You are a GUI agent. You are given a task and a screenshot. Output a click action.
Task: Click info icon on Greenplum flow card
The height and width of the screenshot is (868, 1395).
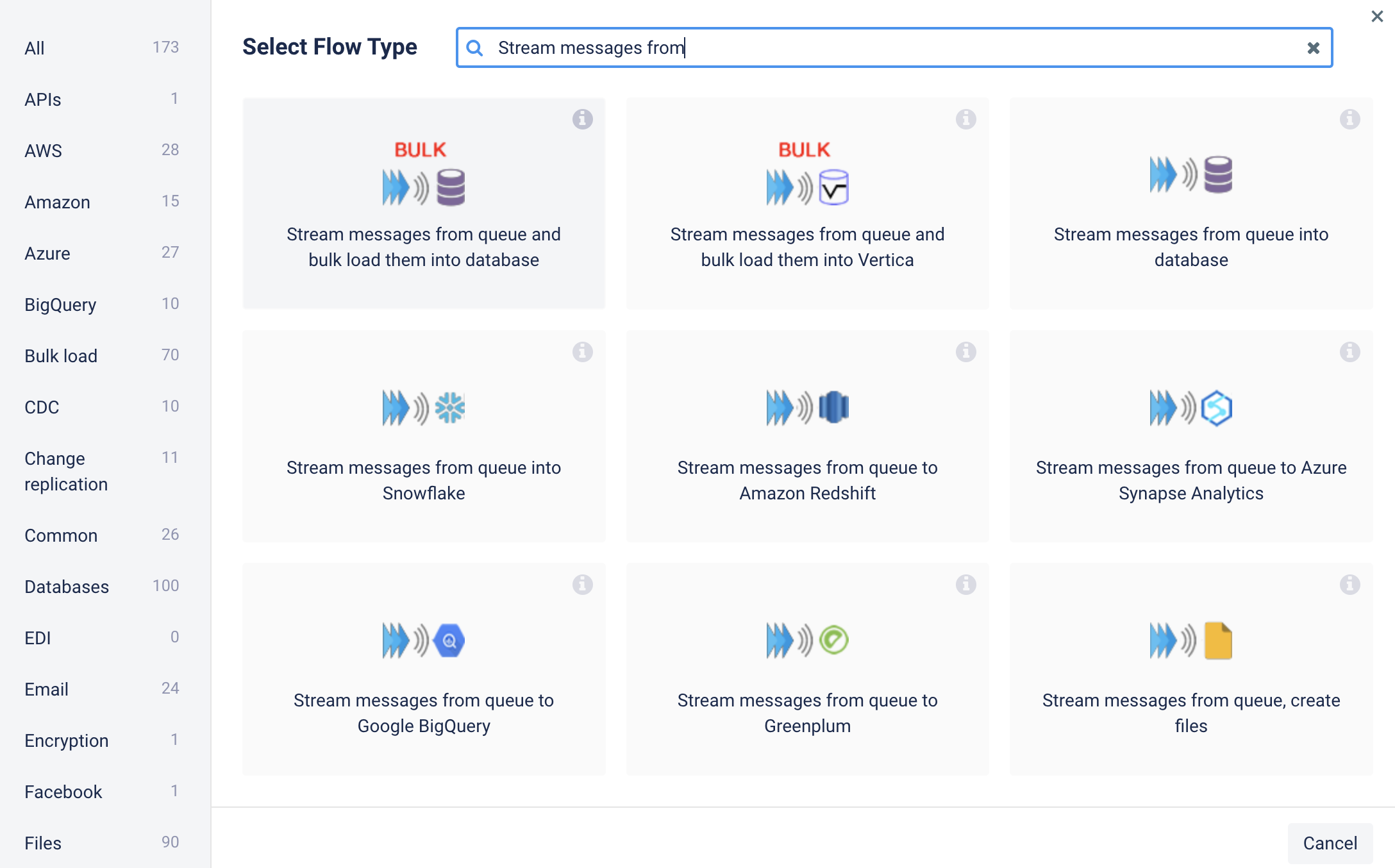click(965, 585)
